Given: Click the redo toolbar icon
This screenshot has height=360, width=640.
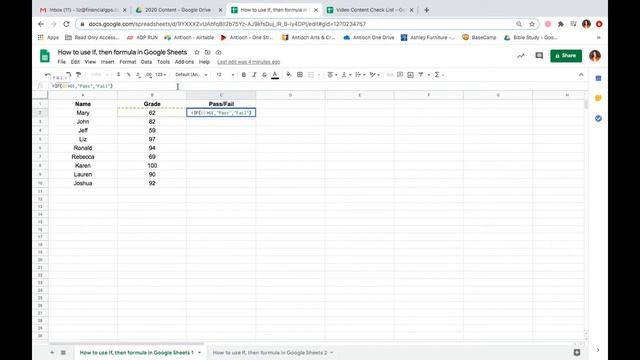Looking at the screenshot, I should click(x=68, y=75).
